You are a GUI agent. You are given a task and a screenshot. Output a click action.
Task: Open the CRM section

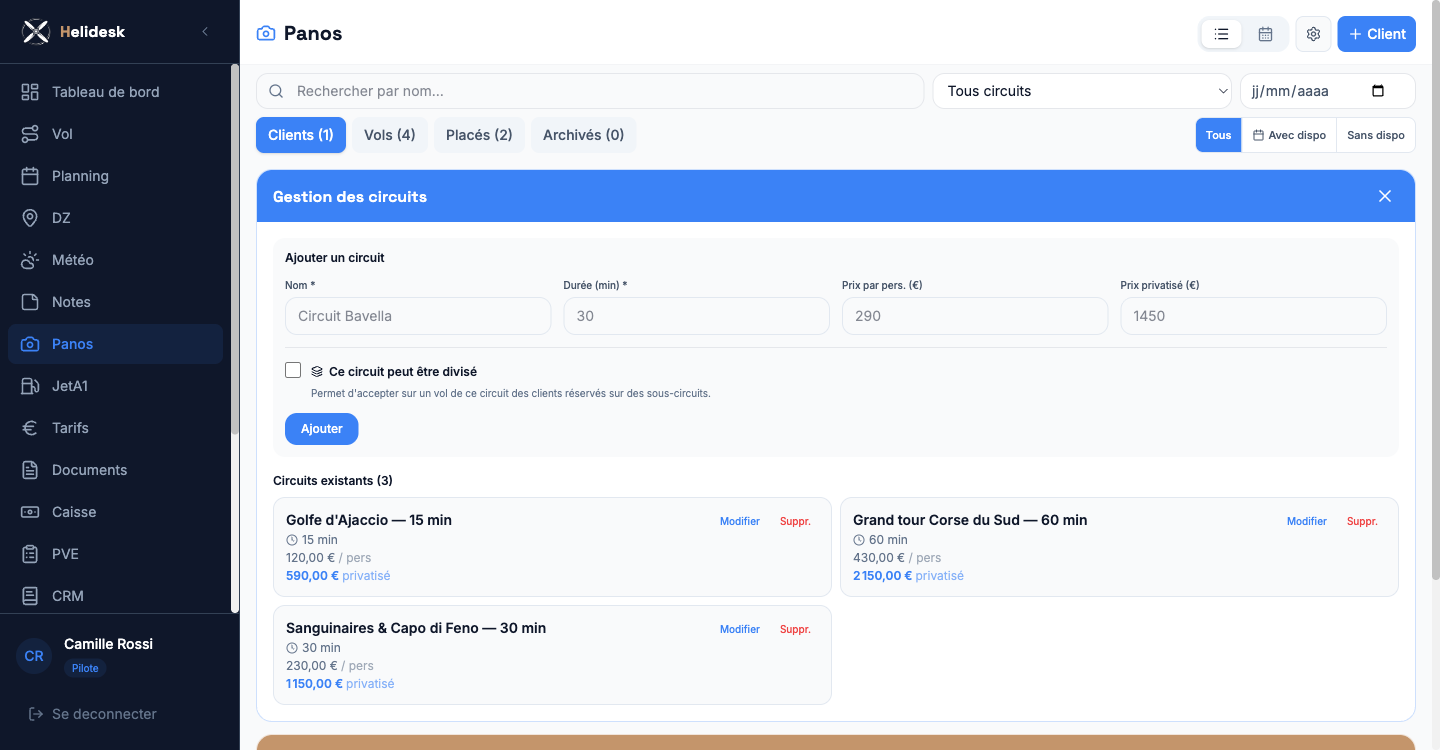click(x=115, y=596)
